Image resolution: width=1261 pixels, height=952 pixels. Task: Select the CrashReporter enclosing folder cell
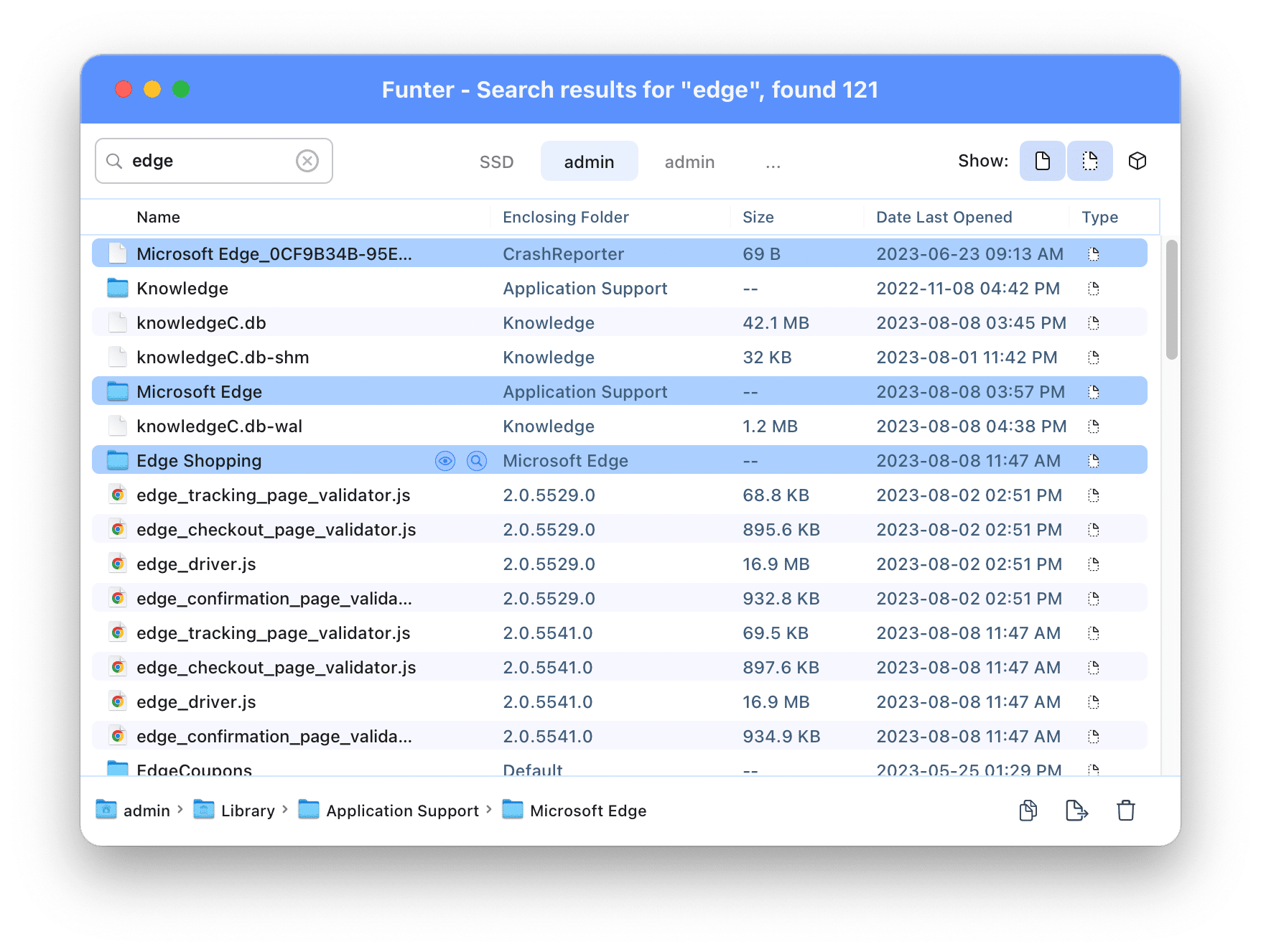point(563,254)
